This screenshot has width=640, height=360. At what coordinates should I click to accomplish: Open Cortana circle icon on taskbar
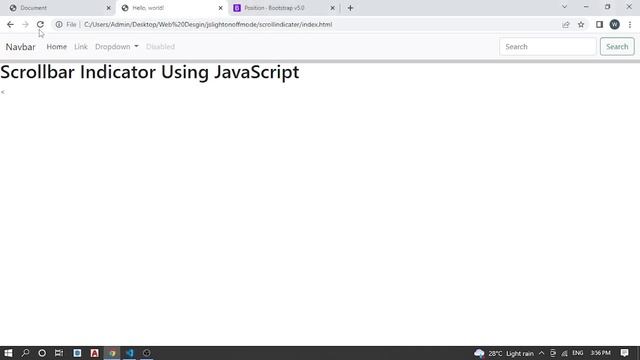(42, 353)
